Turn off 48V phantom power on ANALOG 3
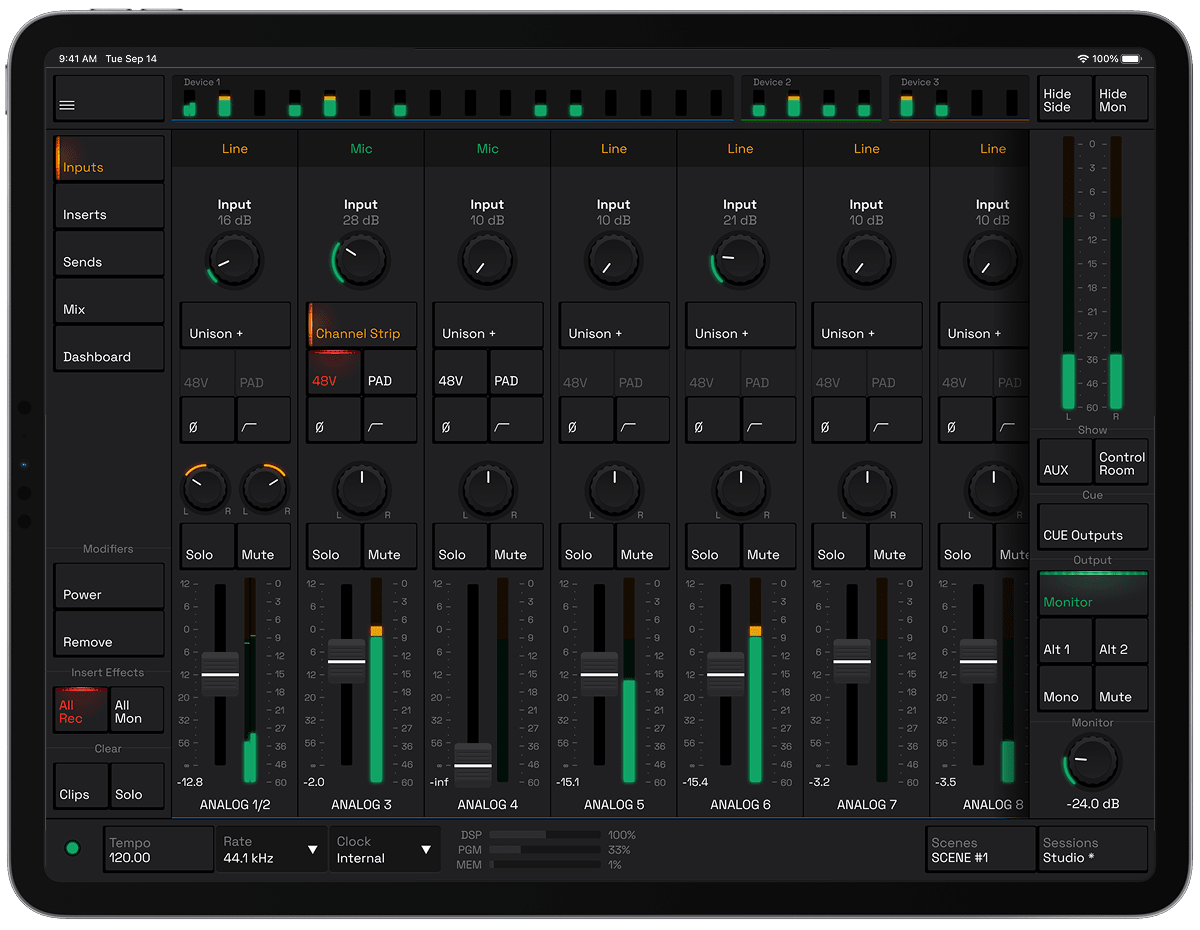The image size is (1200, 930). [x=334, y=373]
